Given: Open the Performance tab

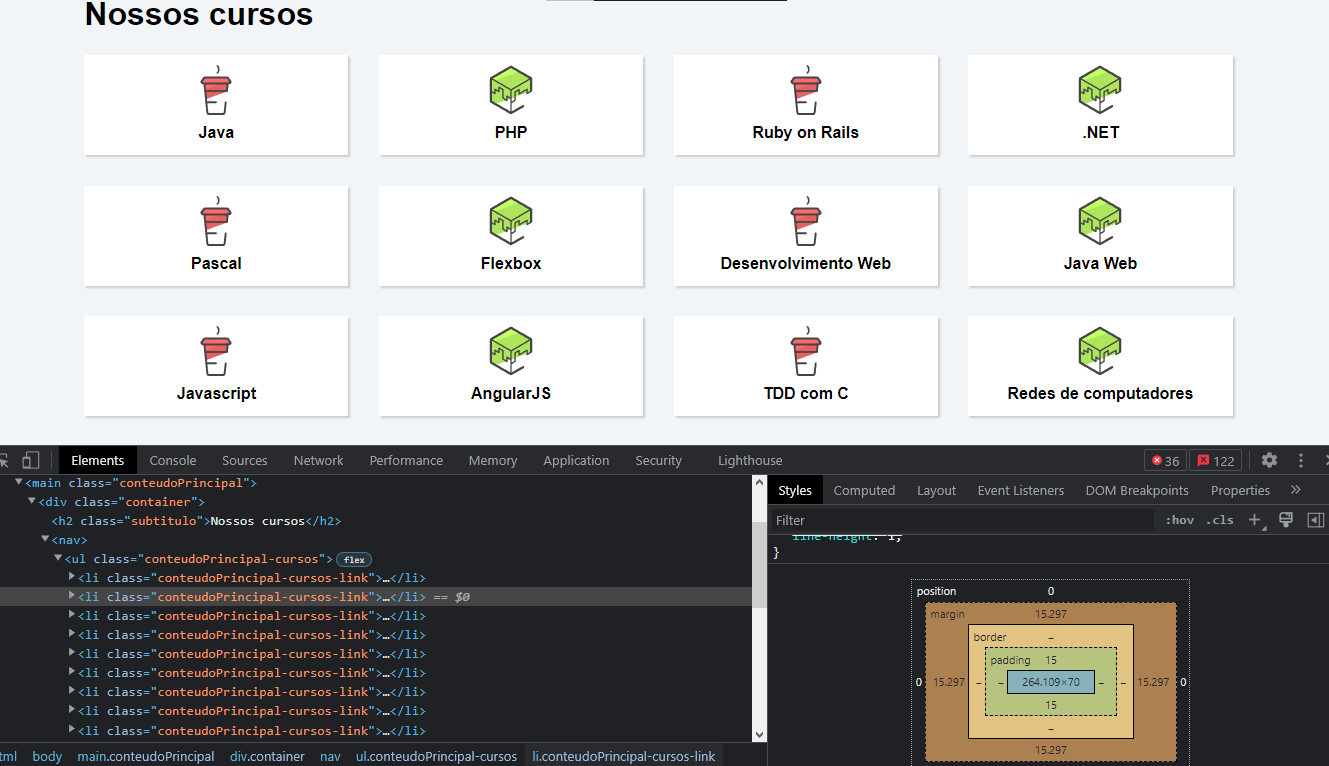Looking at the screenshot, I should 406,460.
